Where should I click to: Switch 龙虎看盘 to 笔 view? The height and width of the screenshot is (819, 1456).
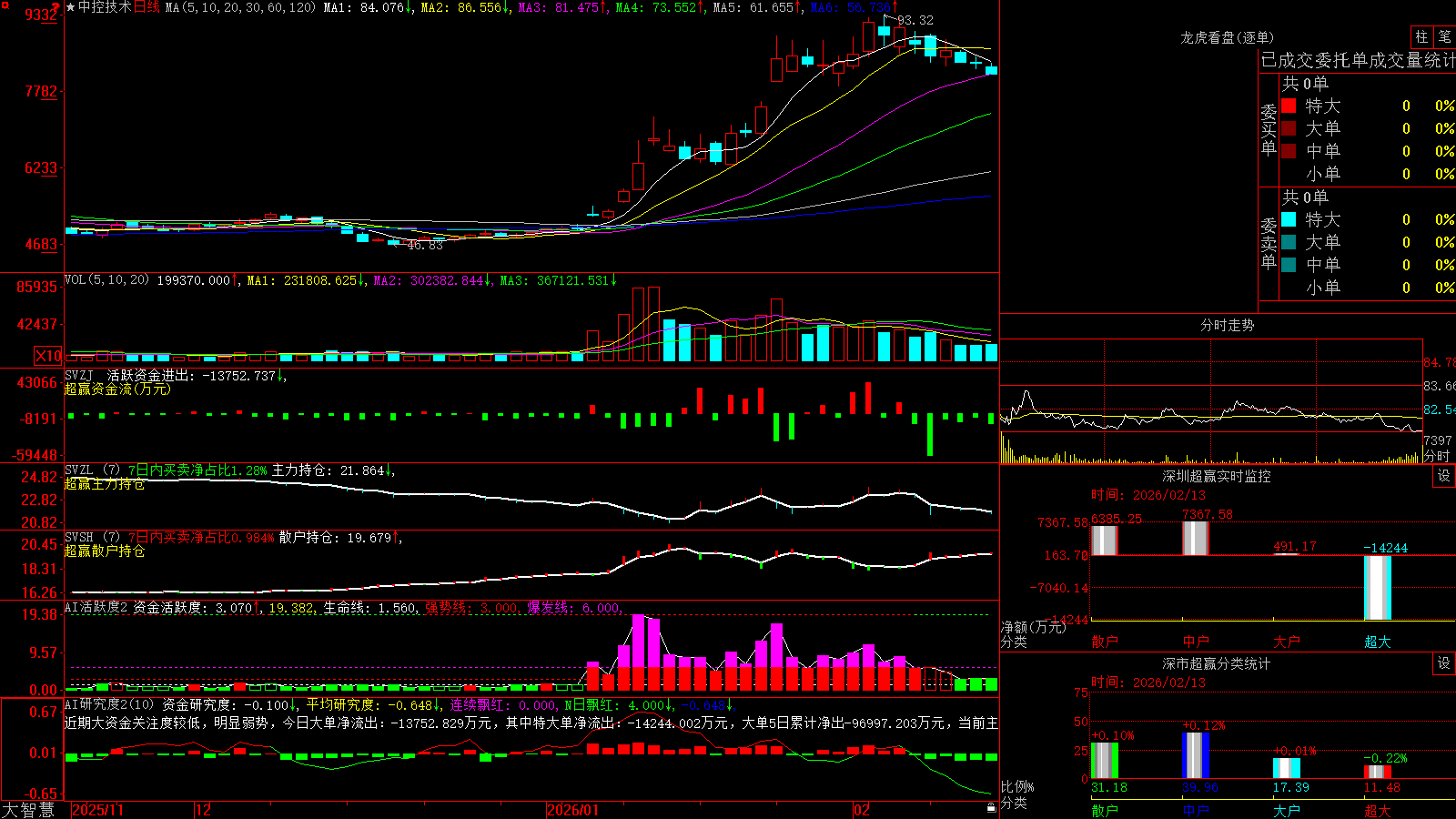pyautogui.click(x=1444, y=36)
